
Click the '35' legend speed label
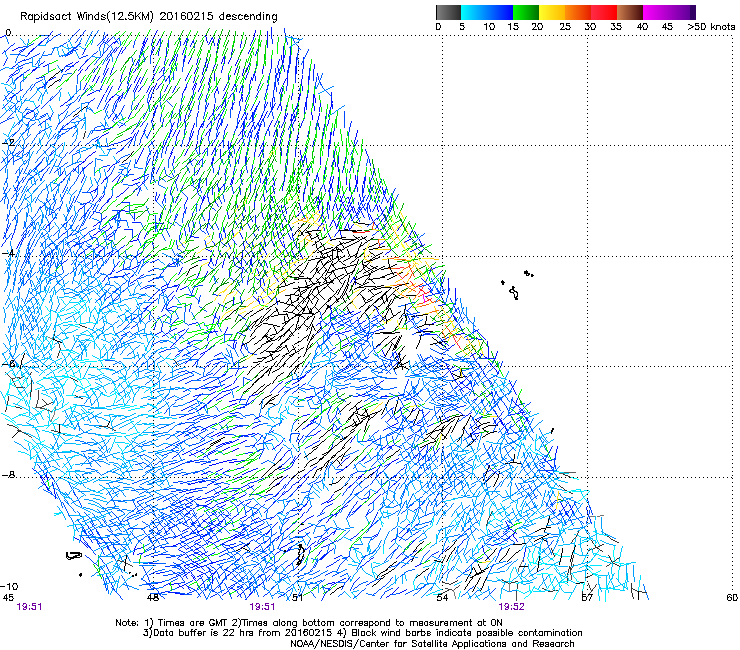(x=616, y=27)
